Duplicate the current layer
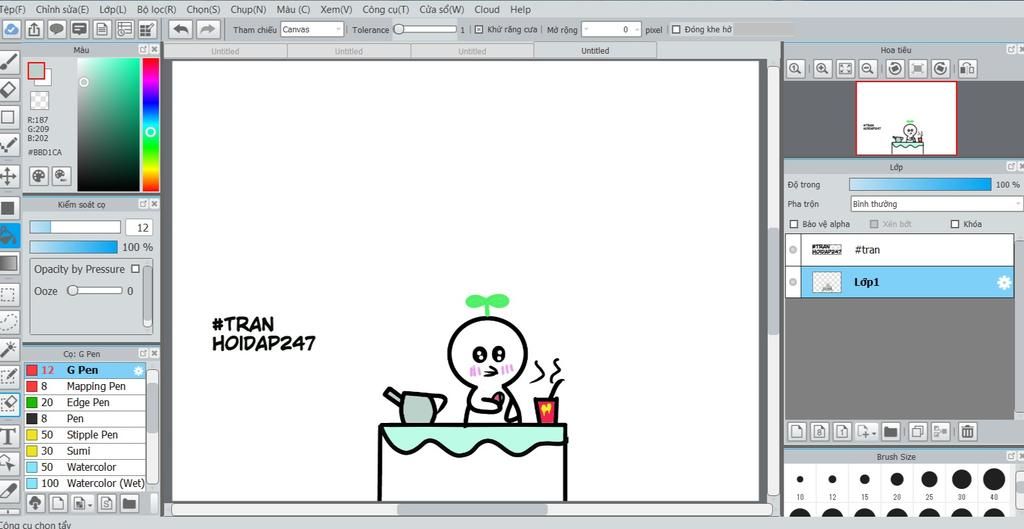 [918, 431]
